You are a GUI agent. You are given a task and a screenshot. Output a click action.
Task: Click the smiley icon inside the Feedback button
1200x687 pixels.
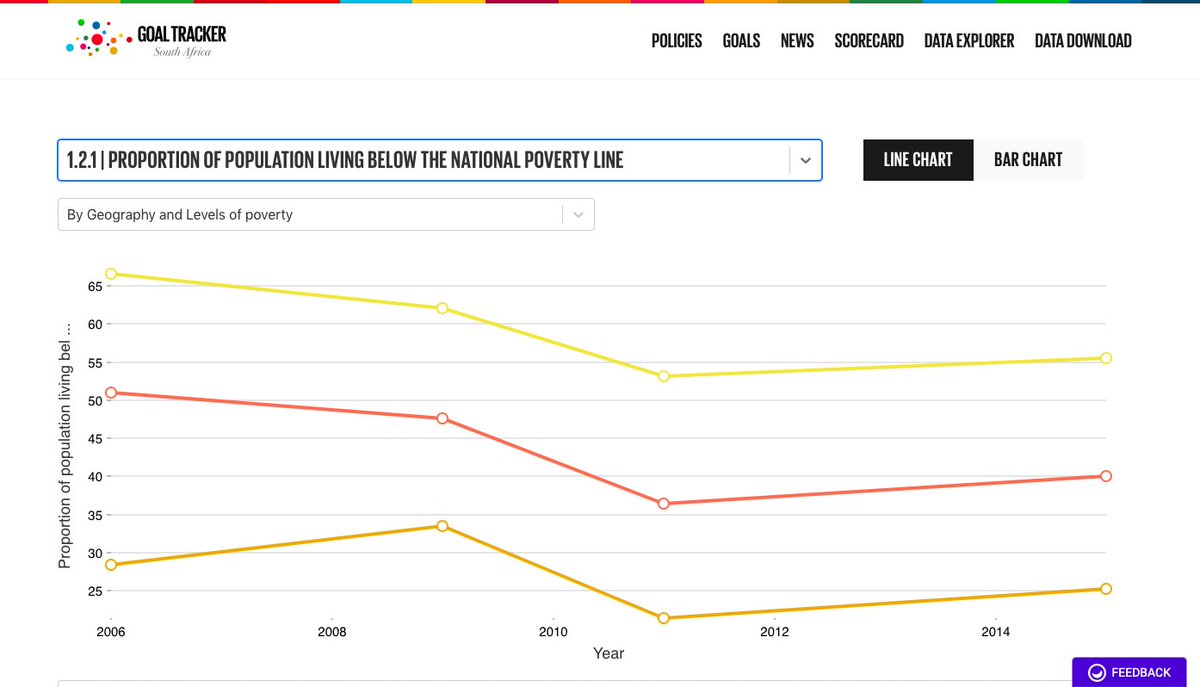tap(1098, 672)
